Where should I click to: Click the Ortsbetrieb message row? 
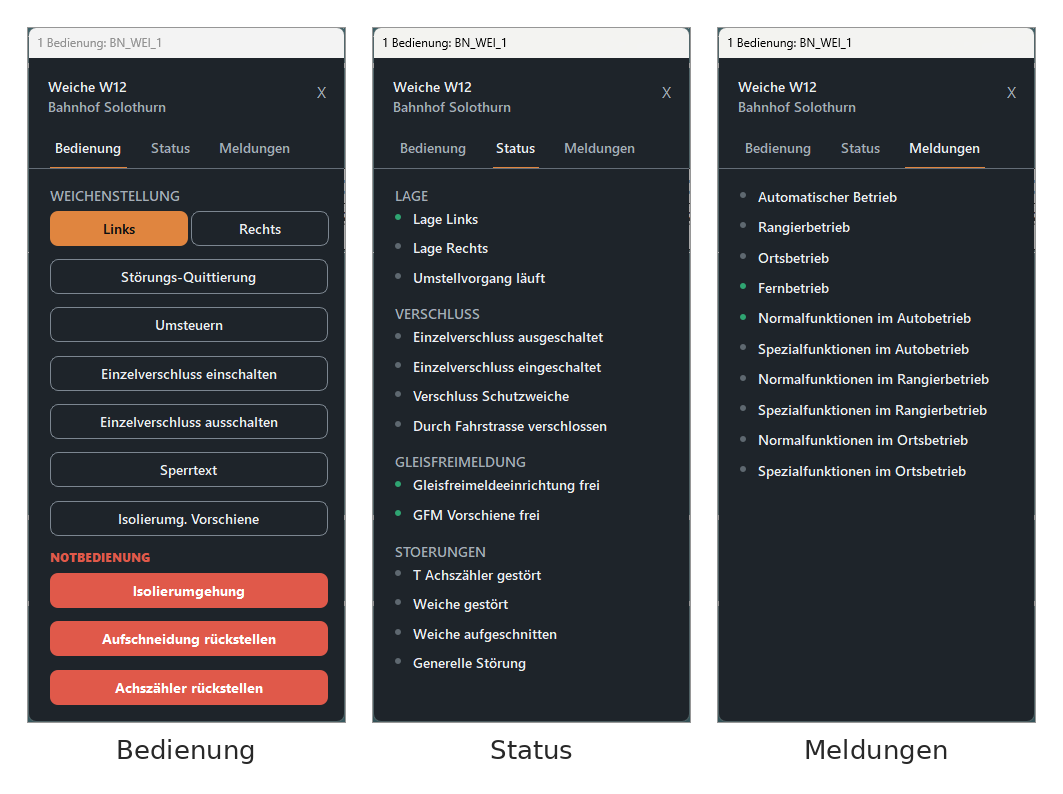[x=785, y=258]
